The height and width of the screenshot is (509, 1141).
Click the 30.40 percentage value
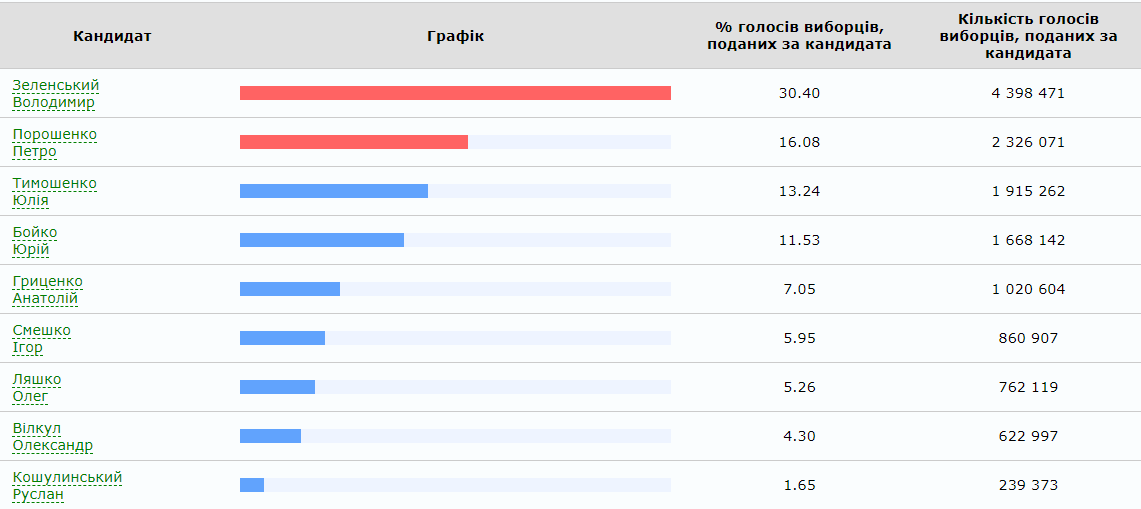pyautogui.click(x=799, y=93)
